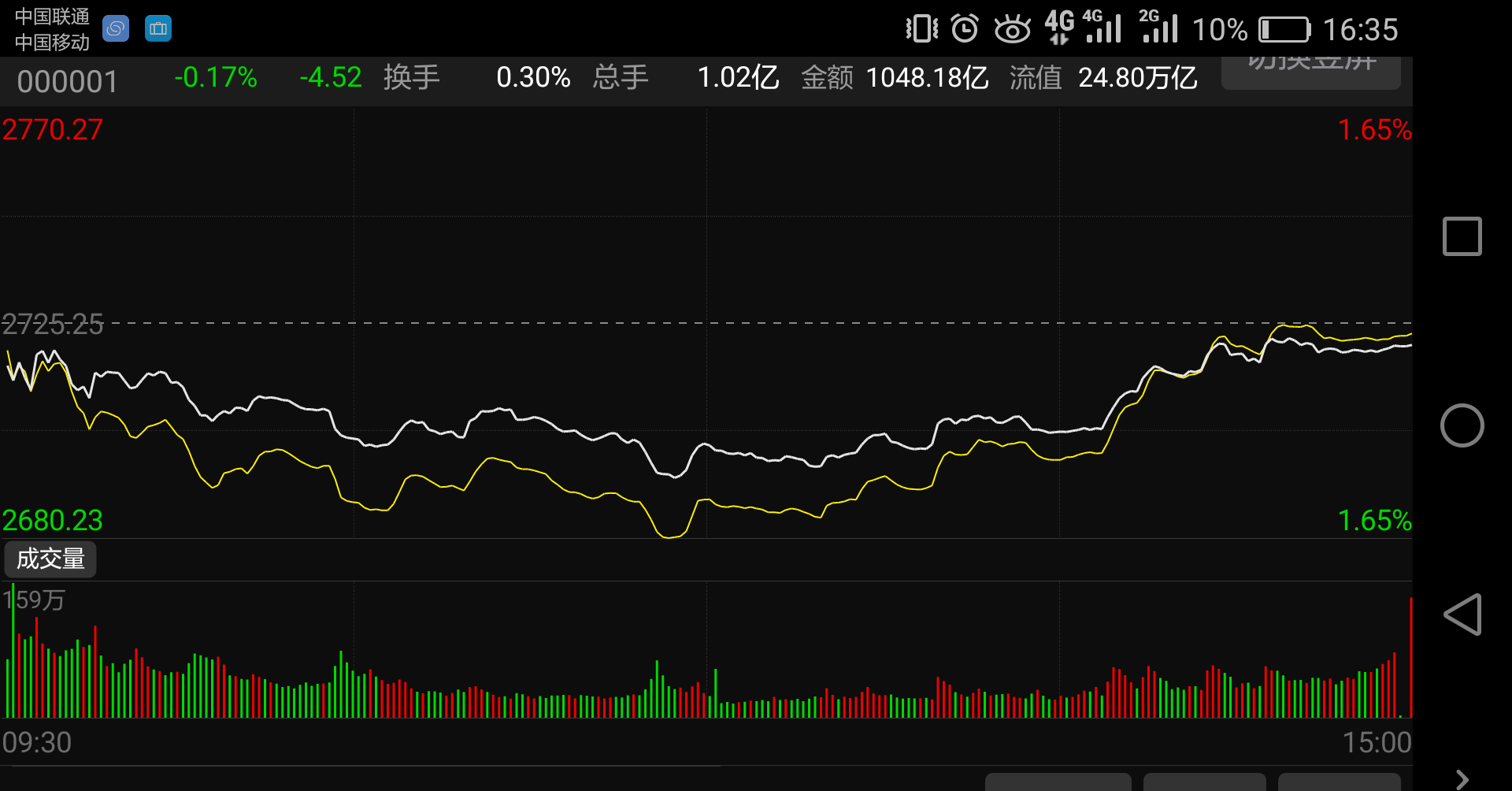Image resolution: width=1512 pixels, height=791 pixels.
Task: Tap the 16:35 clock in status bar
Action: pos(1360,30)
